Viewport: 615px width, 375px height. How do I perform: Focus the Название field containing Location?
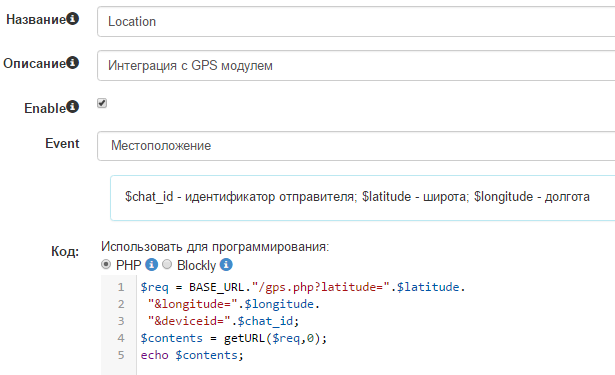(356, 22)
